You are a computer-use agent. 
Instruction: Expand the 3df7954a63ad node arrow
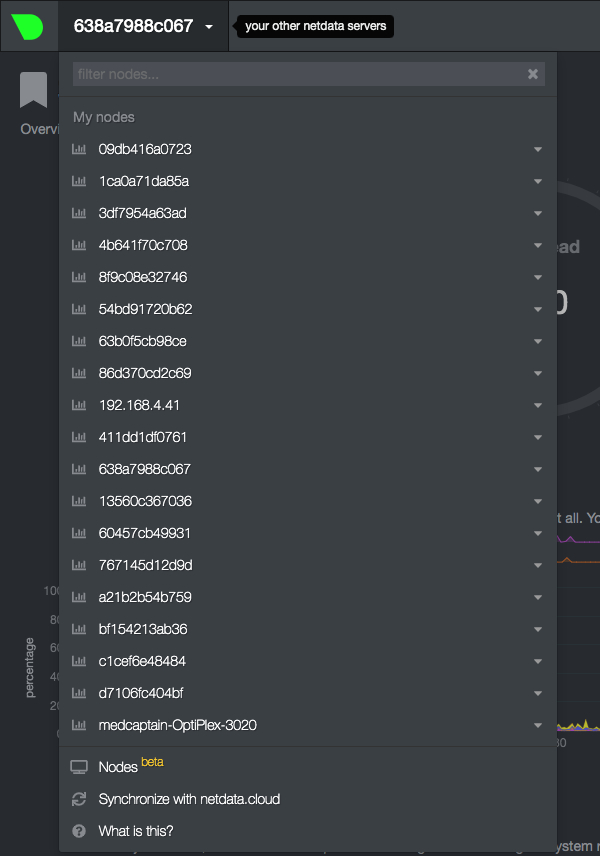pos(538,213)
